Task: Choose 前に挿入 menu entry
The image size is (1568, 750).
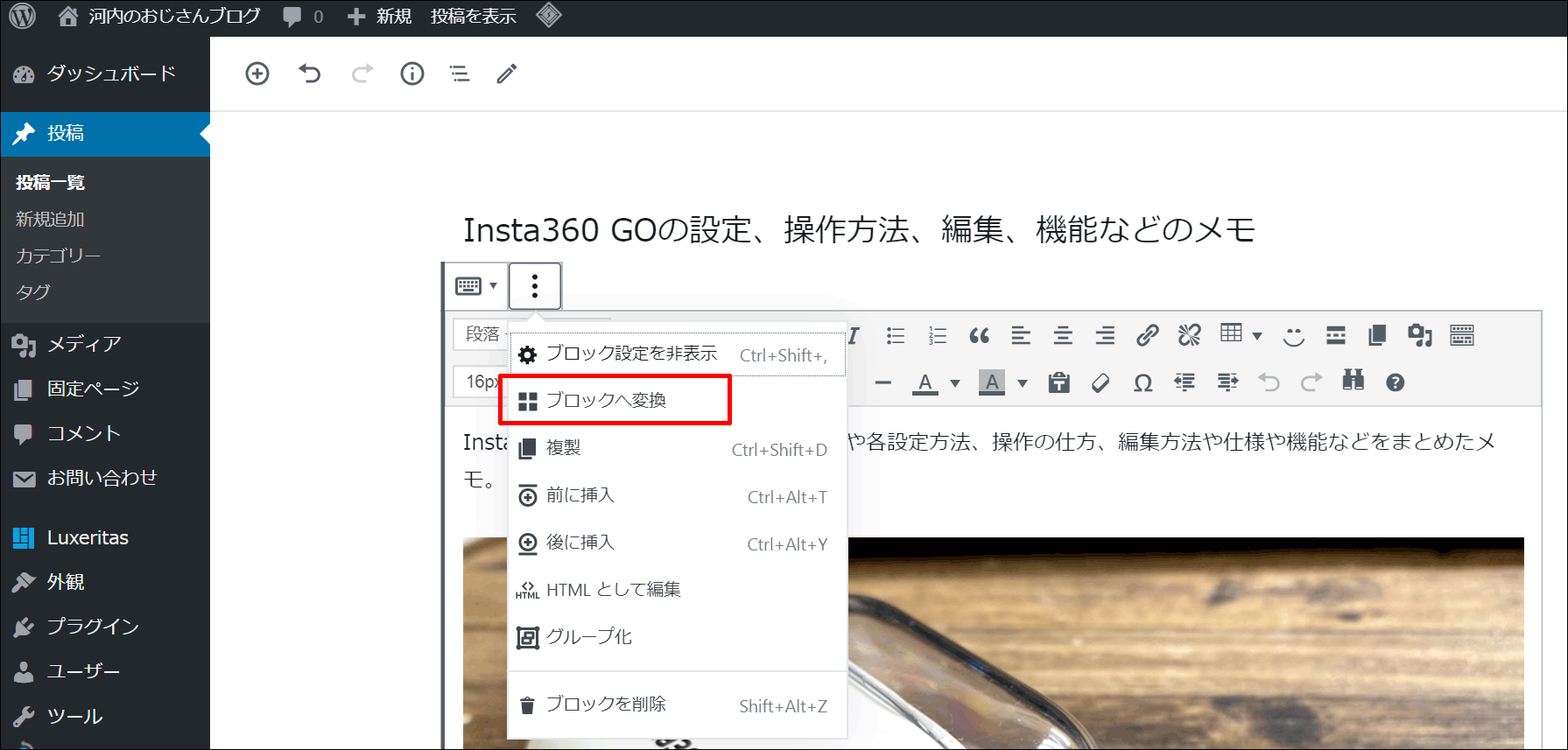Action: [x=678, y=495]
